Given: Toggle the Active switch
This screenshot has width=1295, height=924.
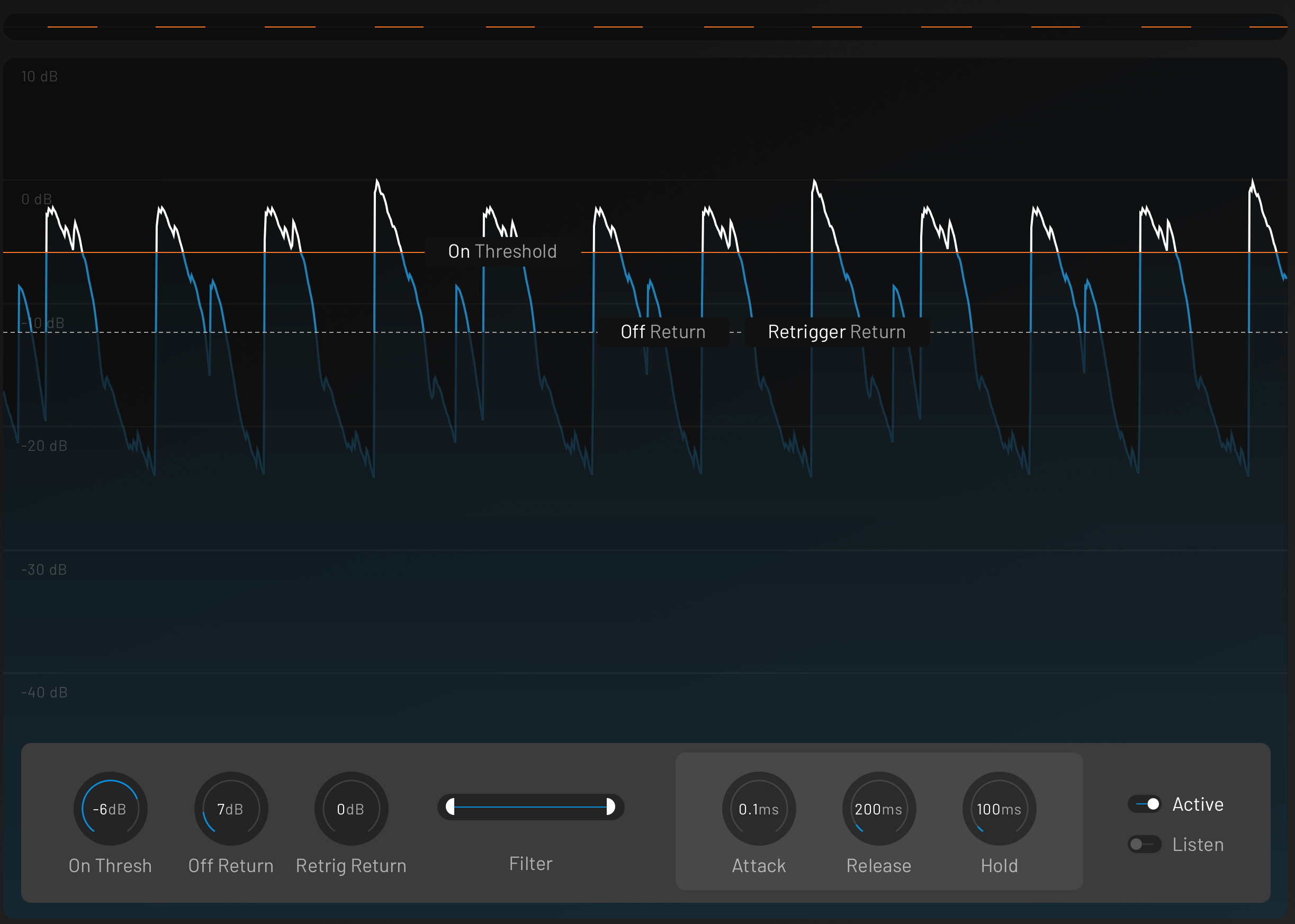Looking at the screenshot, I should (x=1145, y=804).
